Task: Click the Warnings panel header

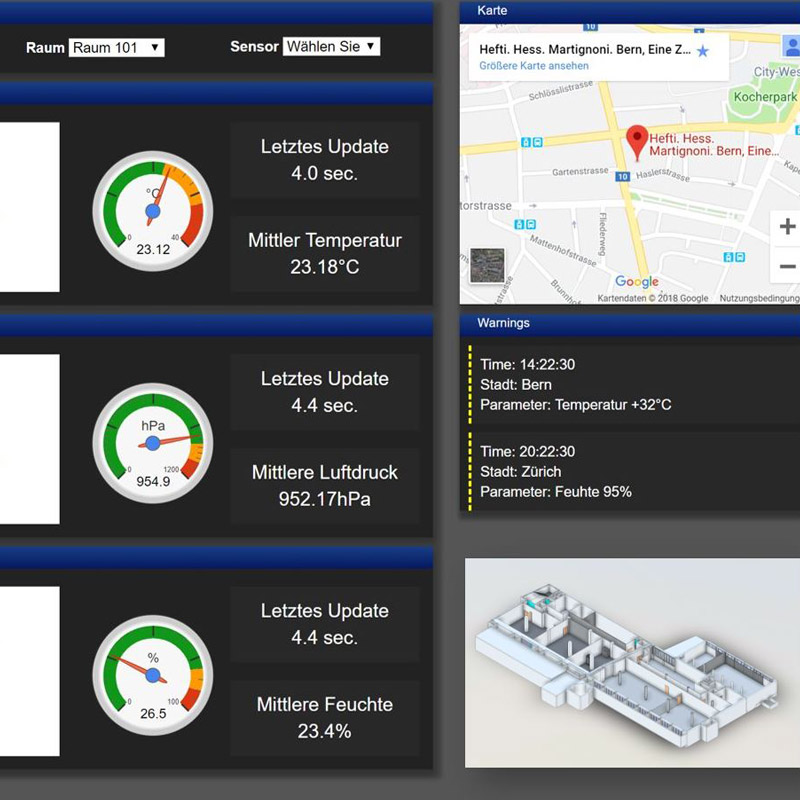Action: tap(630, 323)
